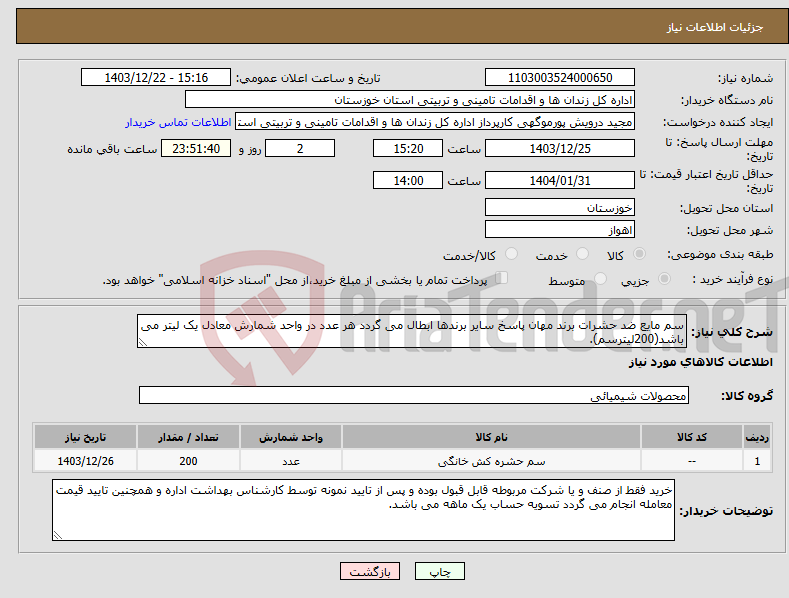The image size is (789, 598).
Task: Click the quantity cell 200
Action: point(188,461)
